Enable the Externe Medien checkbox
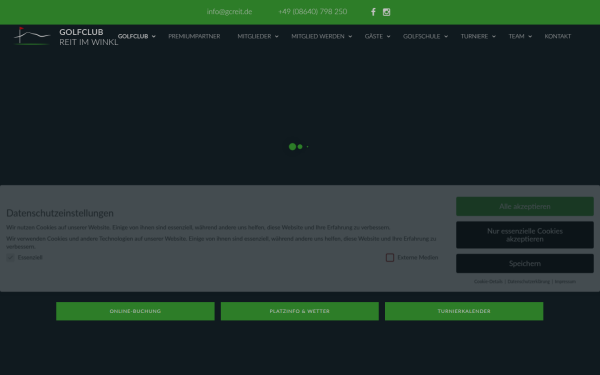Image resolution: width=600 pixels, height=375 pixels. [x=390, y=258]
